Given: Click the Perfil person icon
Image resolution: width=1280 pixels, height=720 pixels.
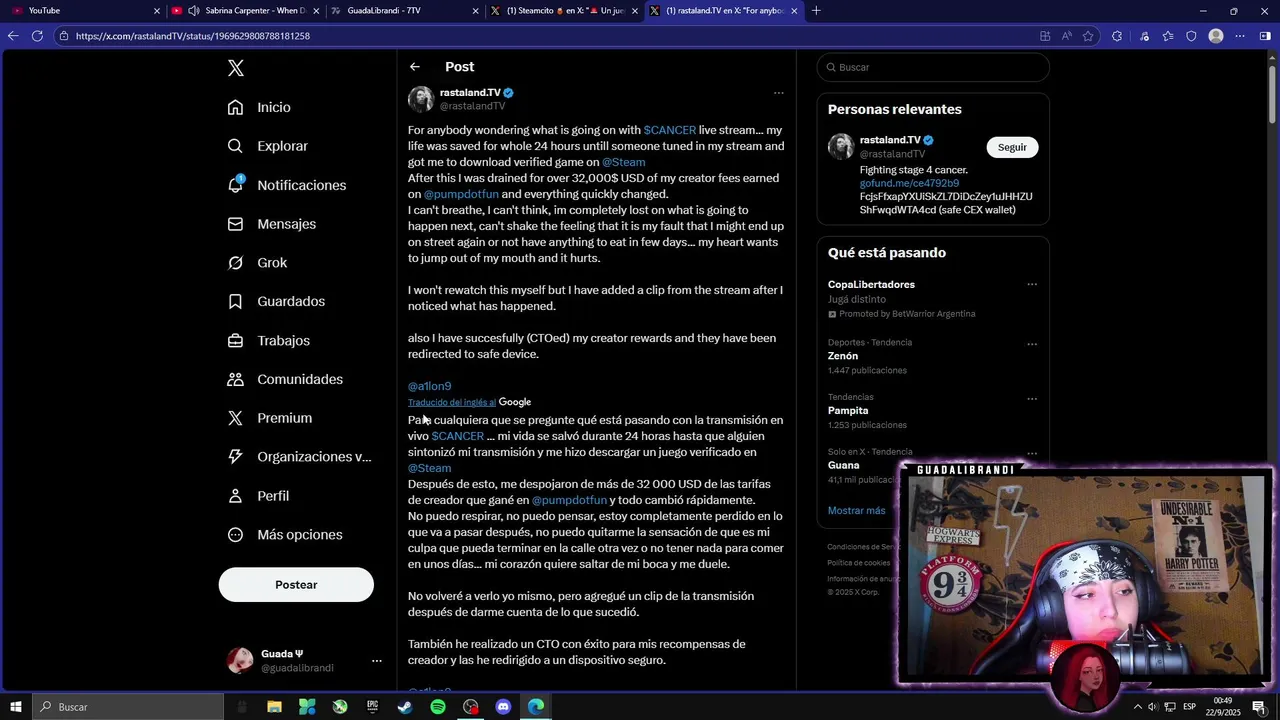Looking at the screenshot, I should point(235,496).
